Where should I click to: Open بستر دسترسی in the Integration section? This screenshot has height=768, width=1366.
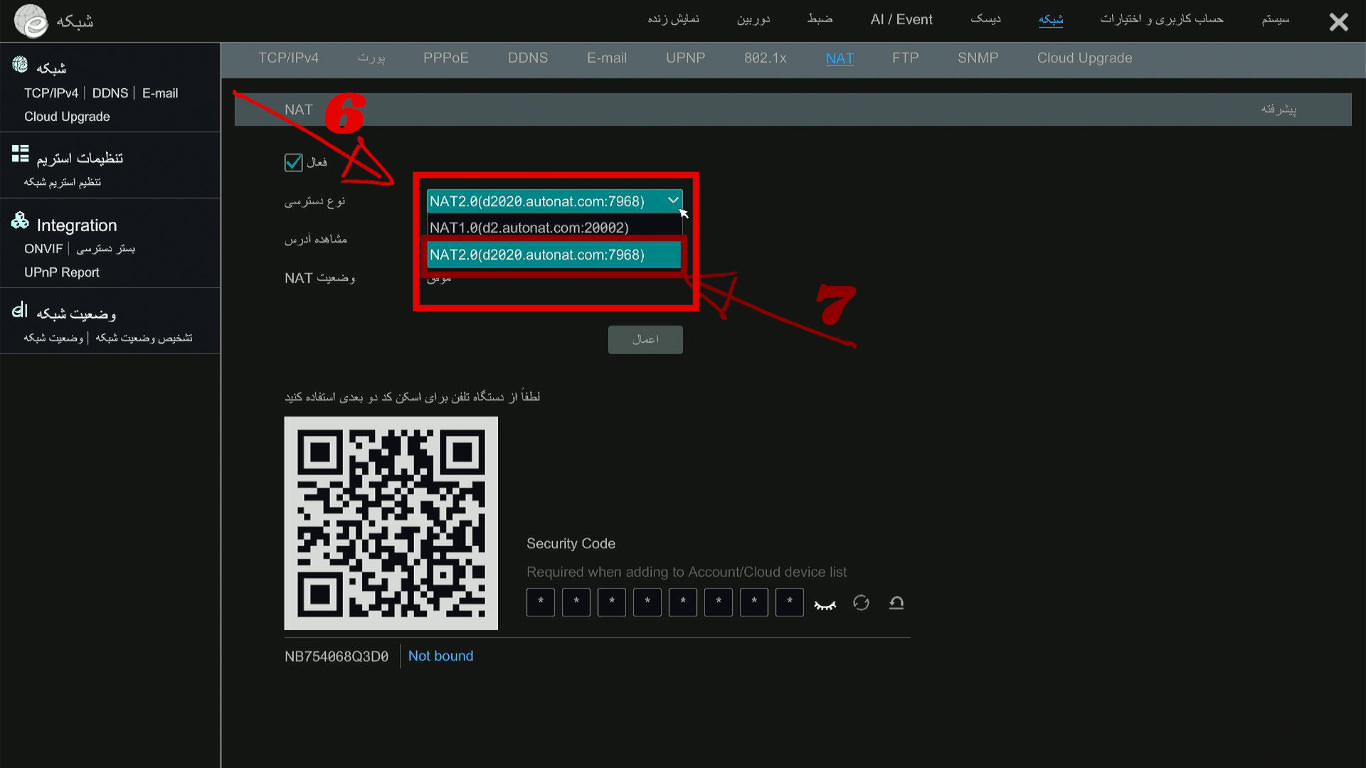click(x=106, y=248)
